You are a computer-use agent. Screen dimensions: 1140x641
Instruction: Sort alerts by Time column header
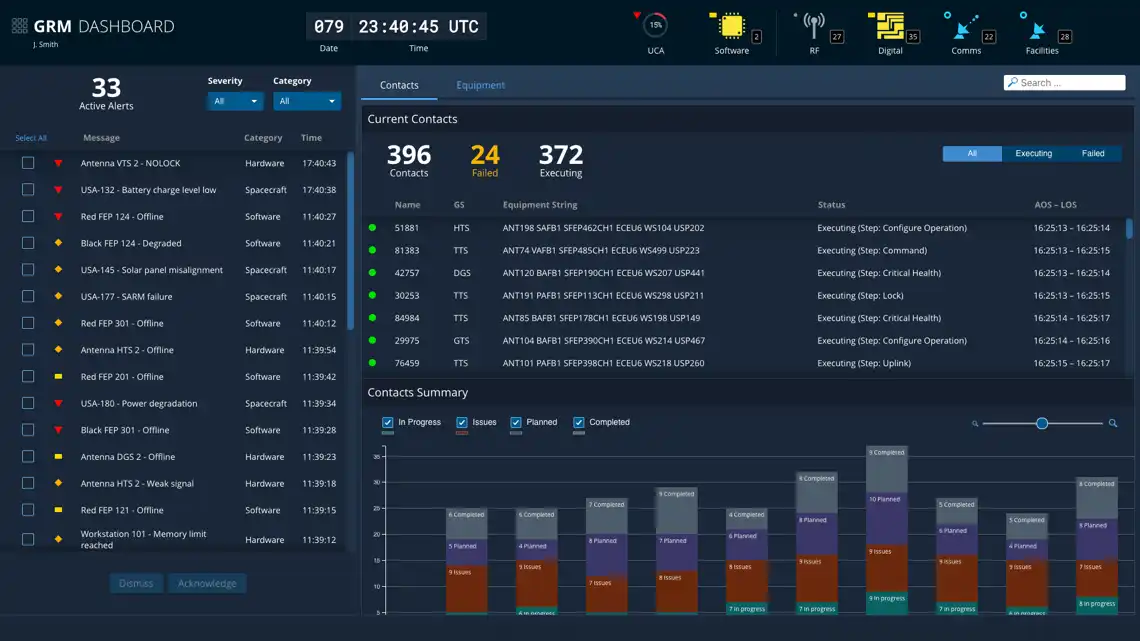(x=311, y=138)
